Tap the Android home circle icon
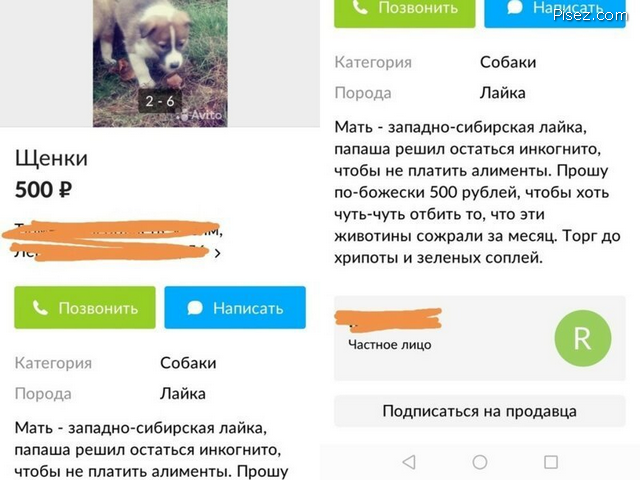Image resolution: width=640 pixels, height=480 pixels. pos(480,462)
